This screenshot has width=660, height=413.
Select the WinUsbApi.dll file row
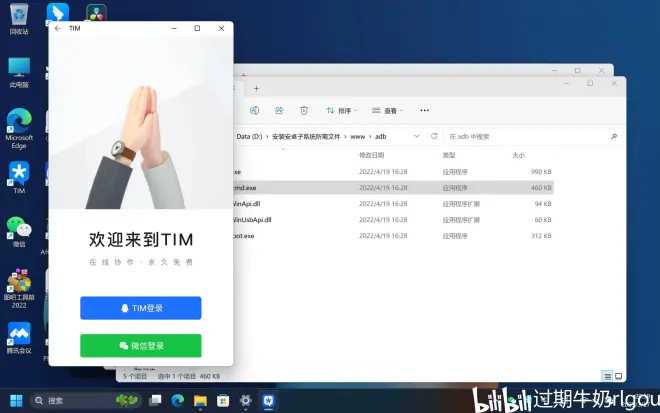pos(393,220)
